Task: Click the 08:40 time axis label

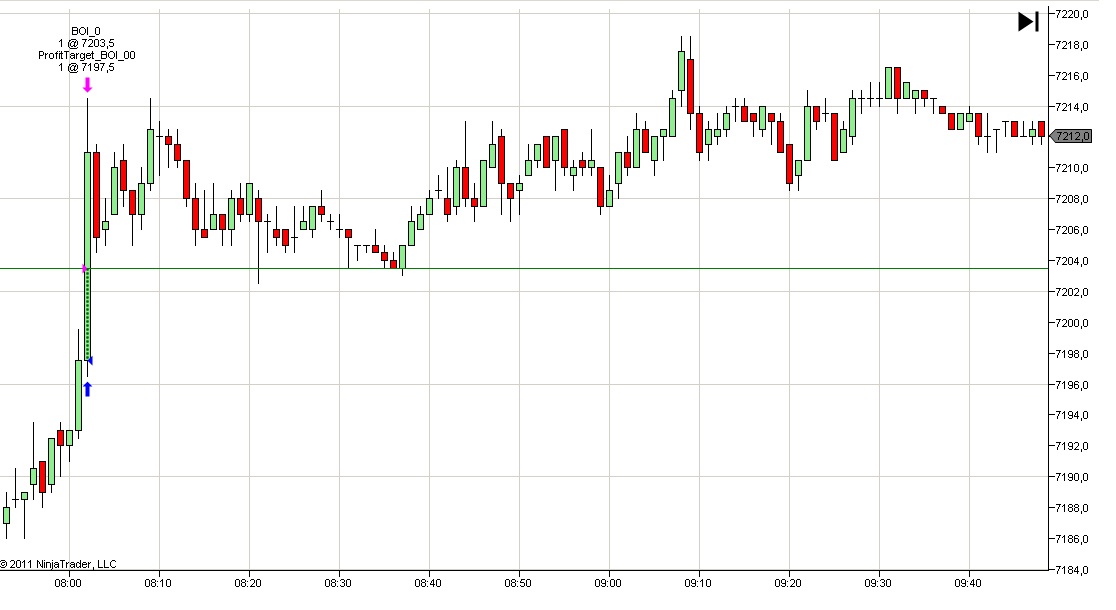Action: coord(428,583)
